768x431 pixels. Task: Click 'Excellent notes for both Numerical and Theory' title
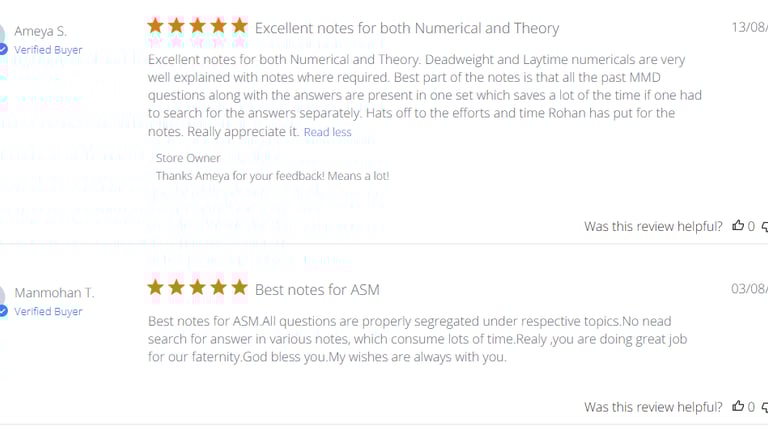pos(407,28)
